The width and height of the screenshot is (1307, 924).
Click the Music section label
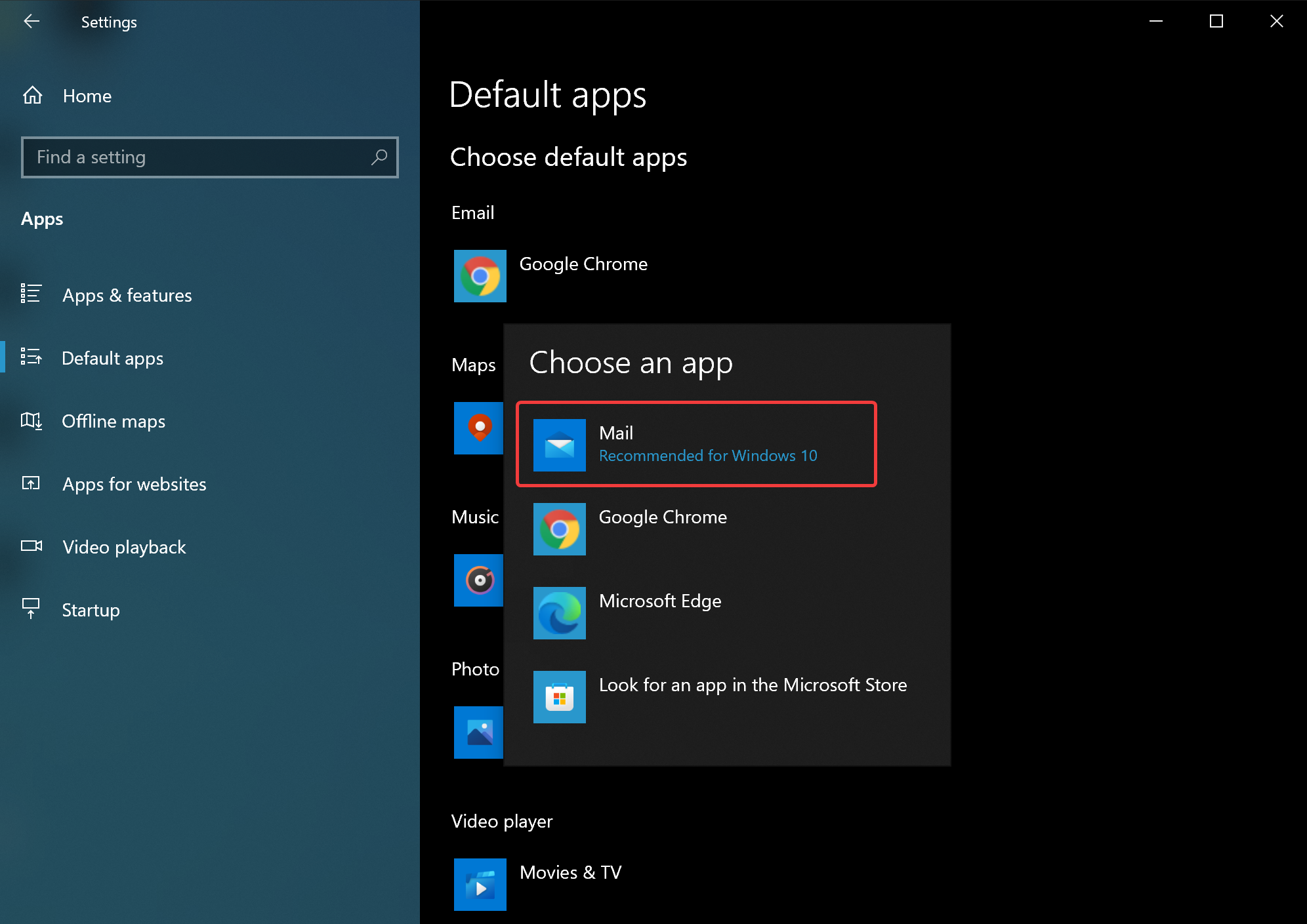click(x=475, y=517)
